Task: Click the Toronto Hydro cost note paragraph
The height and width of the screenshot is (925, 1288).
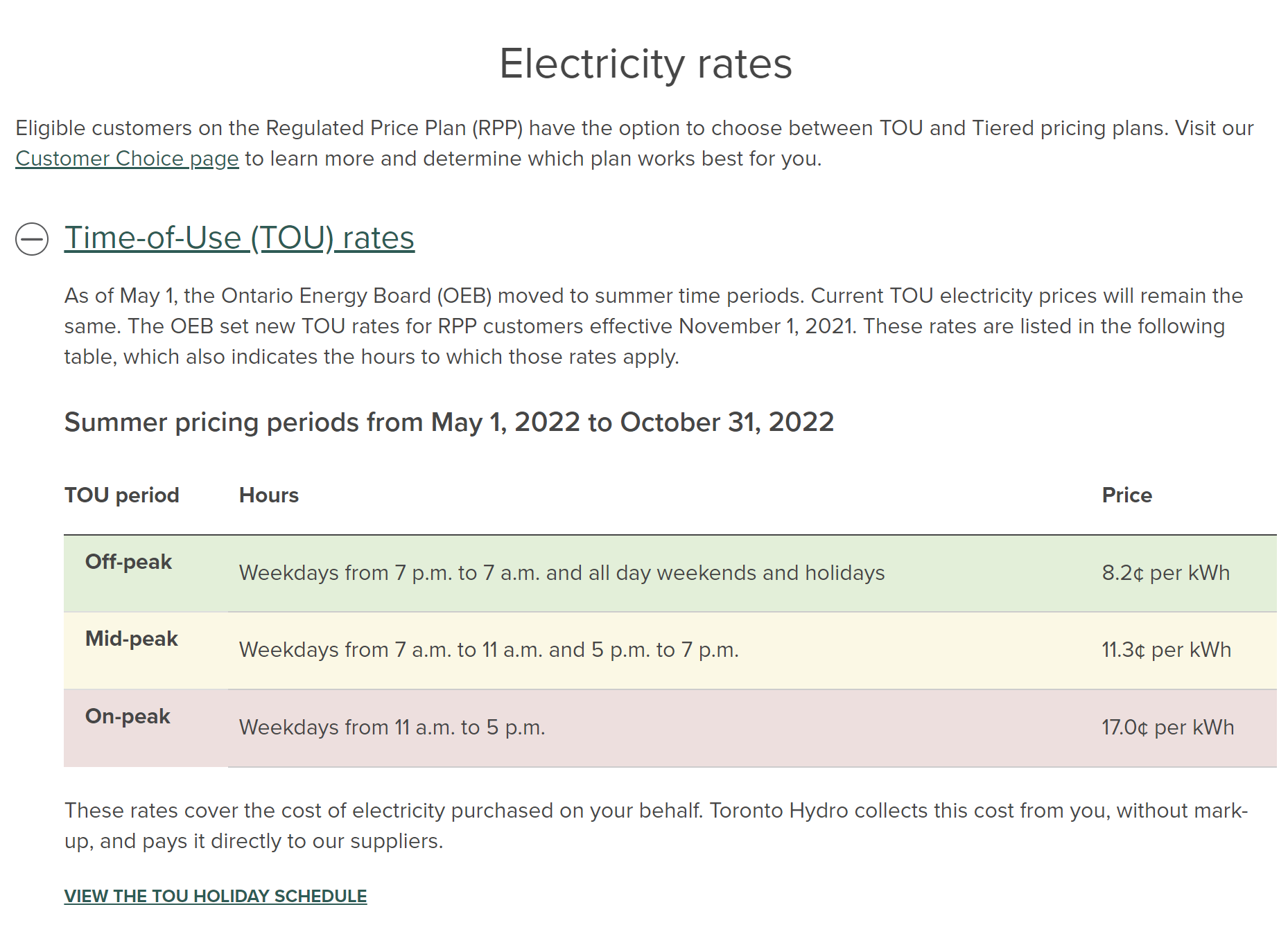Action: point(656,826)
